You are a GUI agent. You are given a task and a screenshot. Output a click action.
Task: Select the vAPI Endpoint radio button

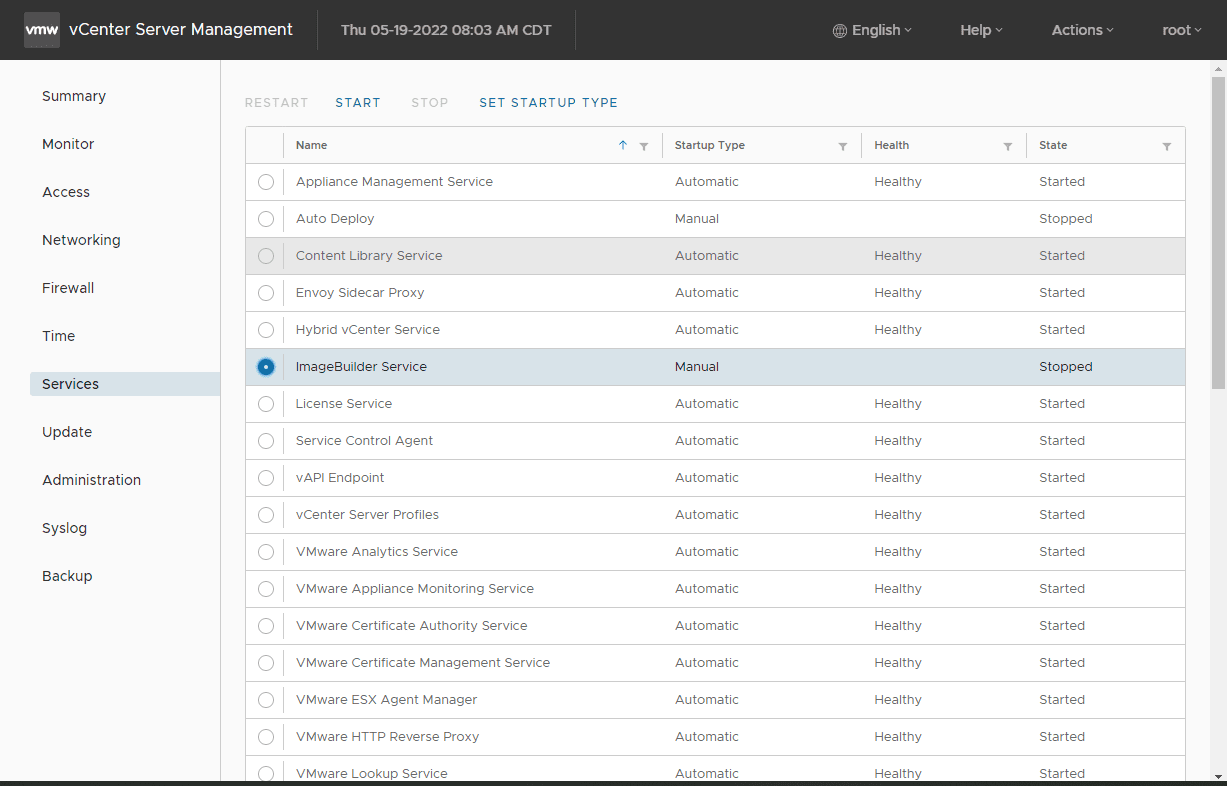(265, 478)
